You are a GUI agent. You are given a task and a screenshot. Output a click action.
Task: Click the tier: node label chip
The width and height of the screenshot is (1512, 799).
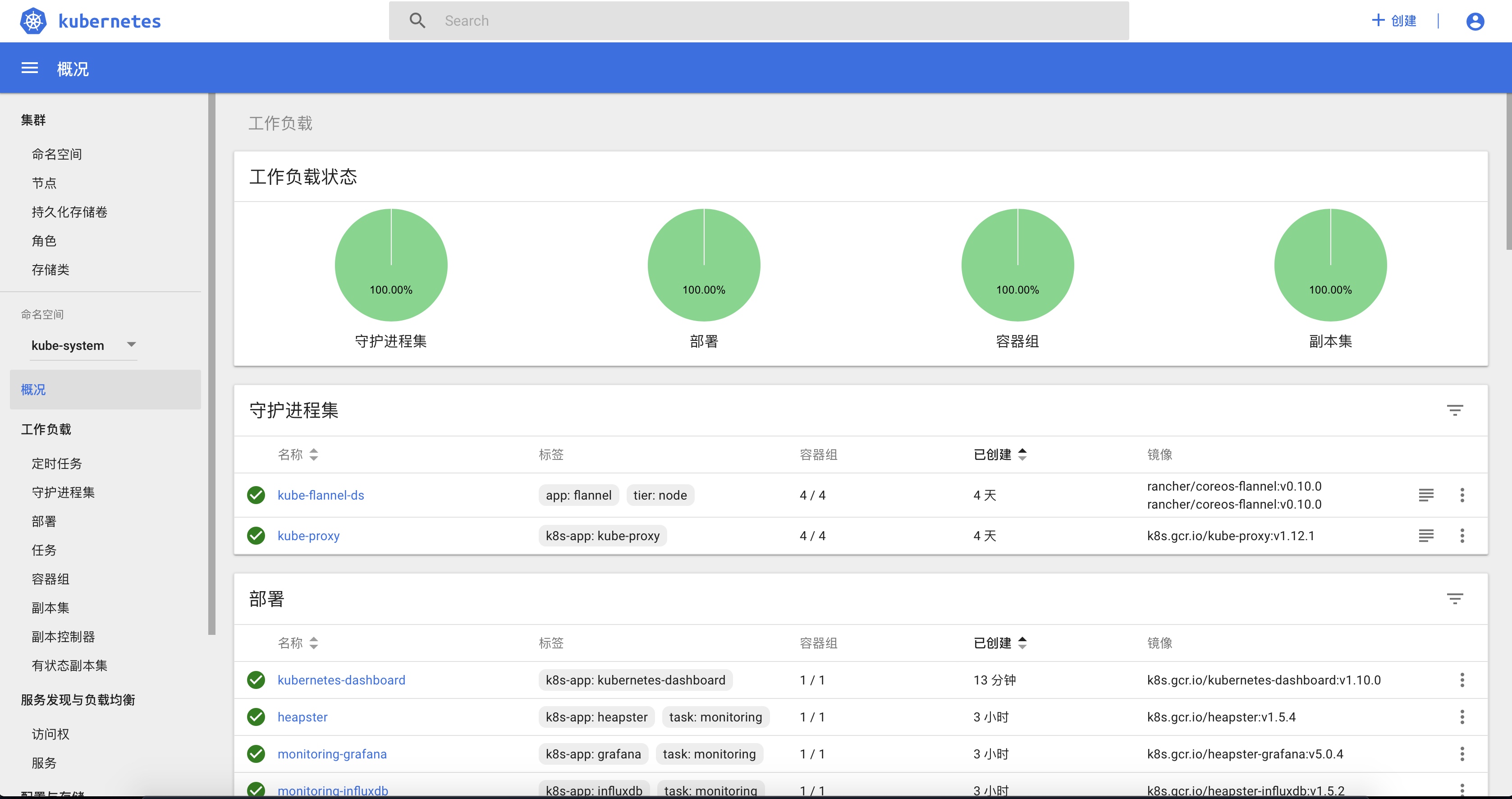click(x=660, y=495)
